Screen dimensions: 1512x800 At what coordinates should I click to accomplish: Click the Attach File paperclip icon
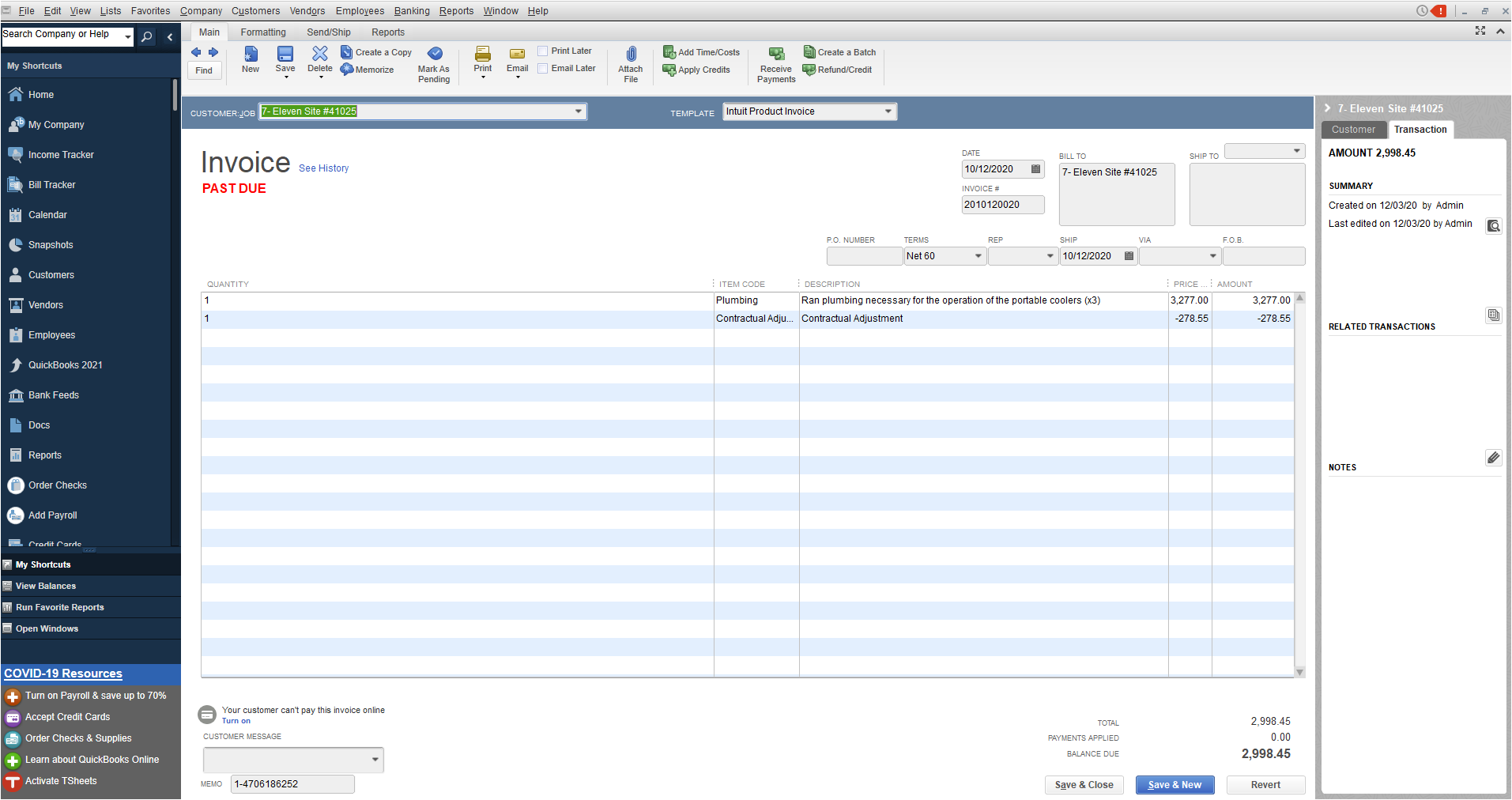(630, 55)
